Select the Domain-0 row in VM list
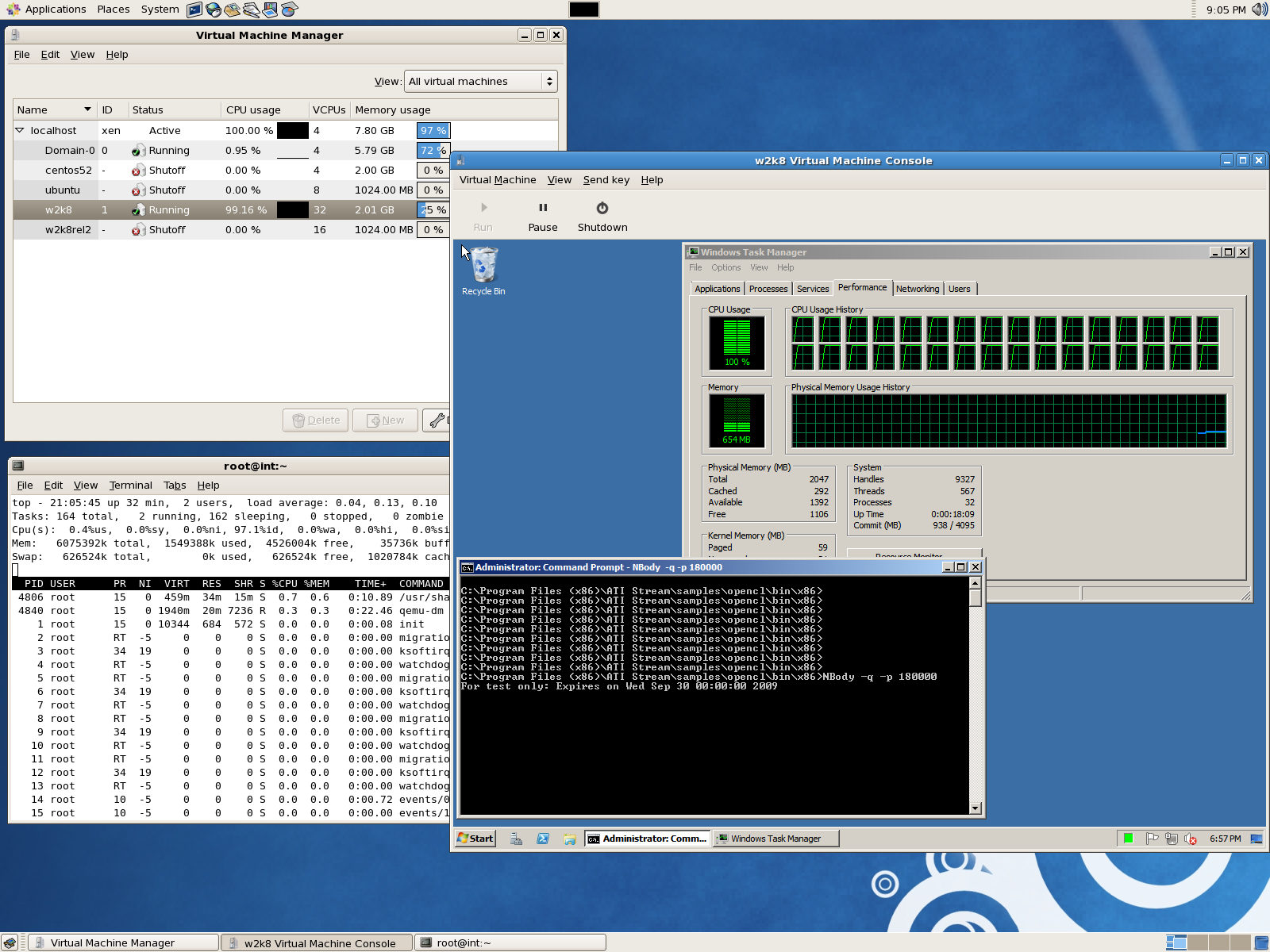 pyautogui.click(x=232, y=151)
